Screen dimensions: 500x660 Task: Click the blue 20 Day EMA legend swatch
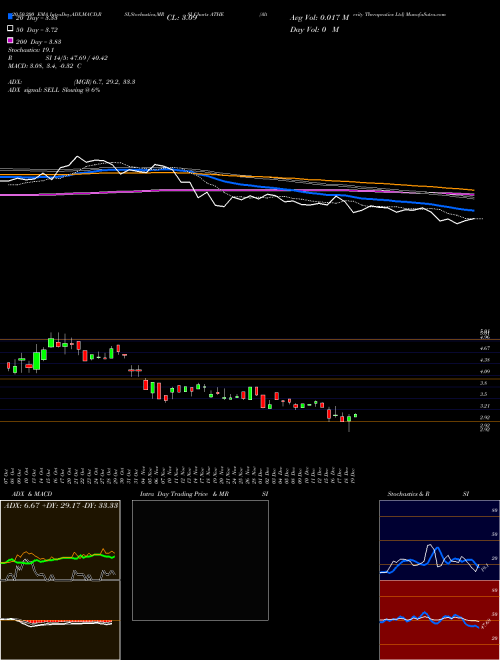point(10,17)
